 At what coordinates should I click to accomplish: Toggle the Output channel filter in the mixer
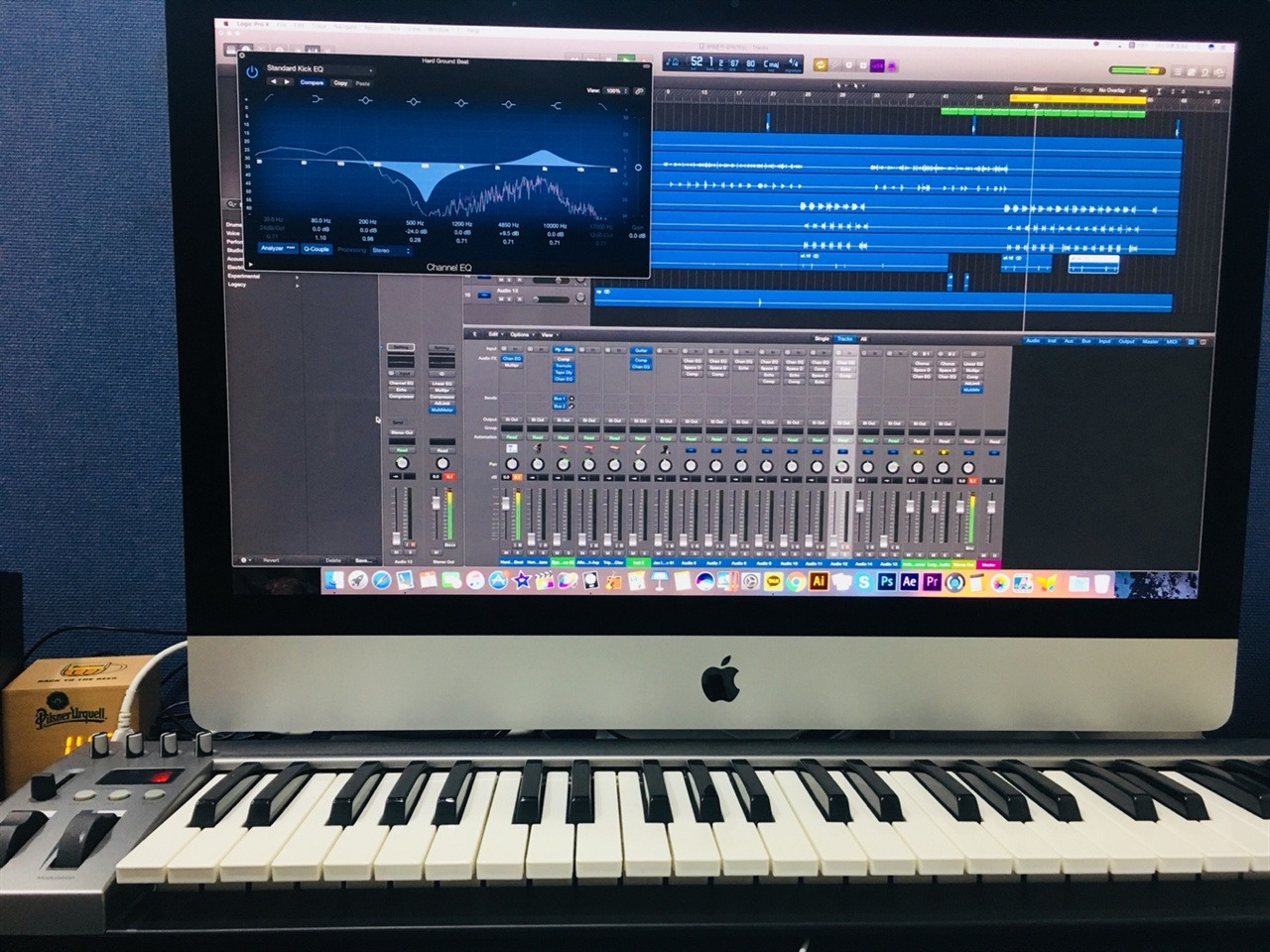click(1127, 341)
